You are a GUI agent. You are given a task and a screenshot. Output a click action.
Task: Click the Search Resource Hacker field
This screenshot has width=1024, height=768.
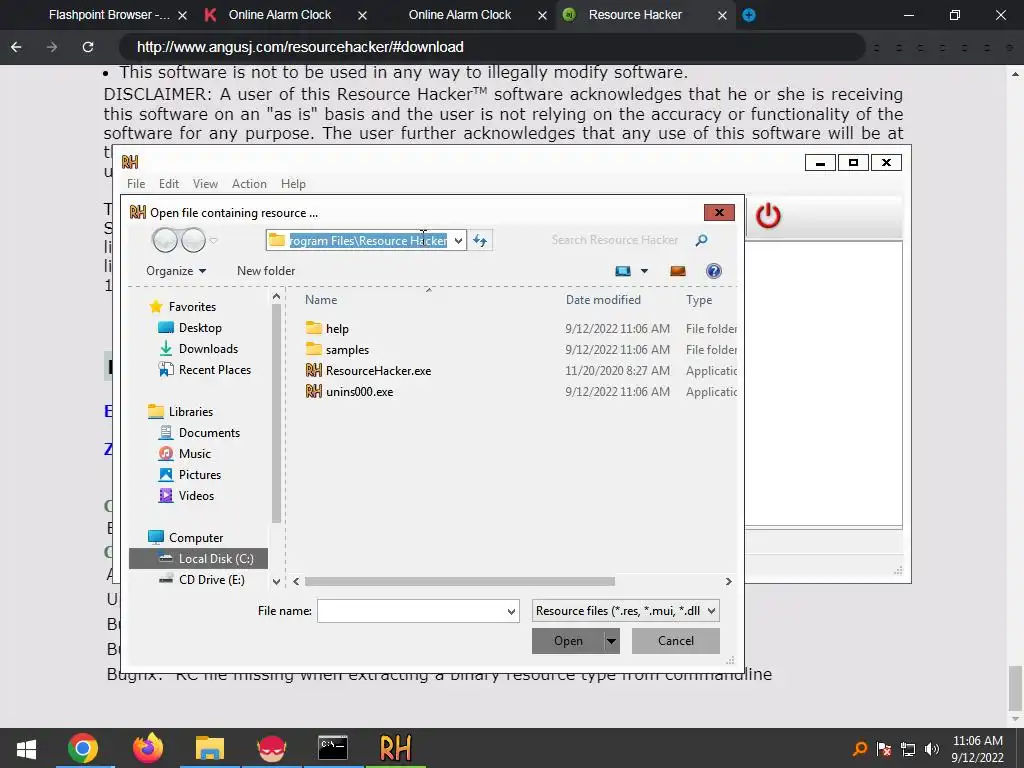tap(615, 240)
